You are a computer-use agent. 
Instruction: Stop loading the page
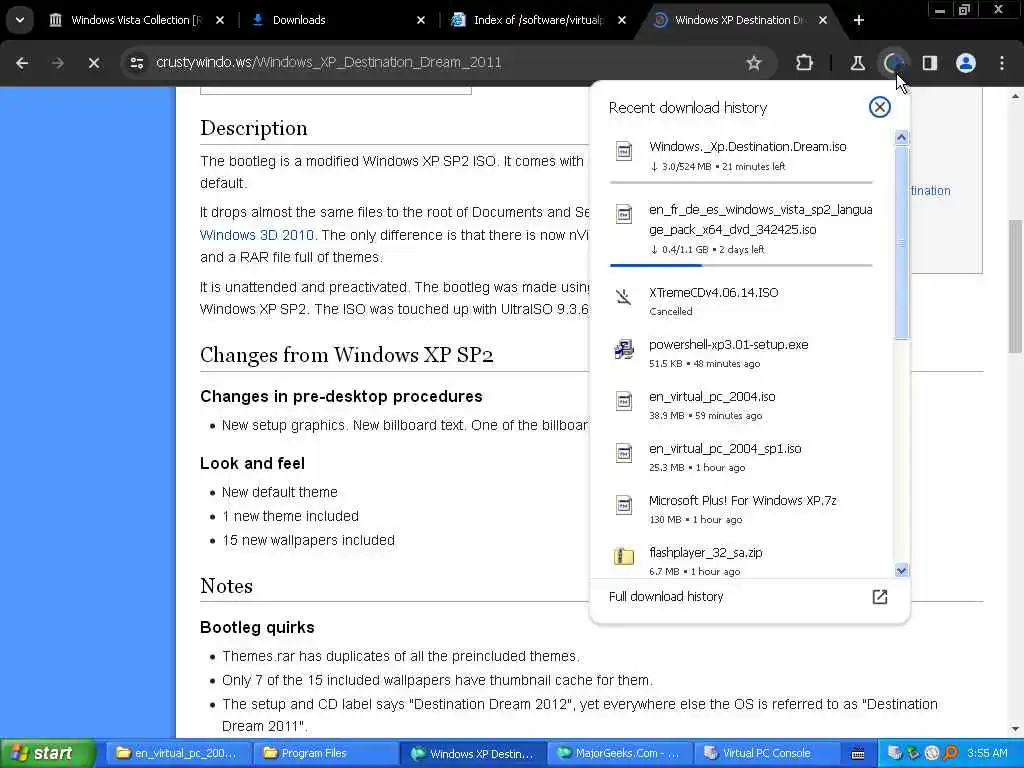tap(94, 63)
